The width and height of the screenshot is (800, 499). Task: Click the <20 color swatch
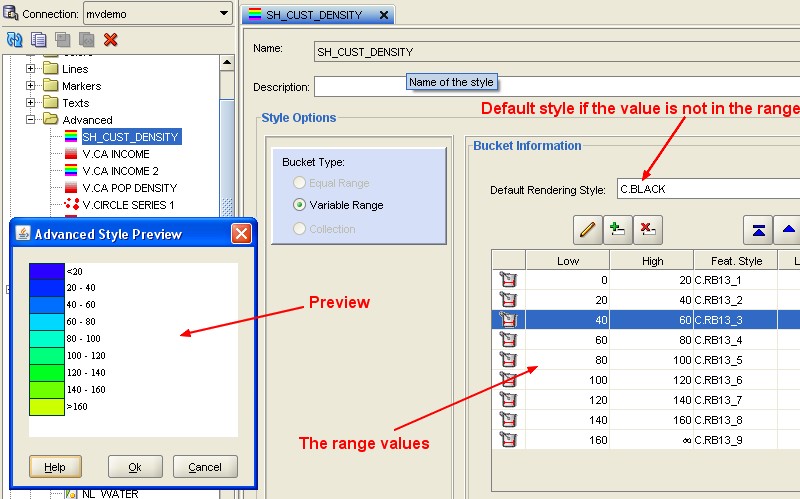(47, 271)
